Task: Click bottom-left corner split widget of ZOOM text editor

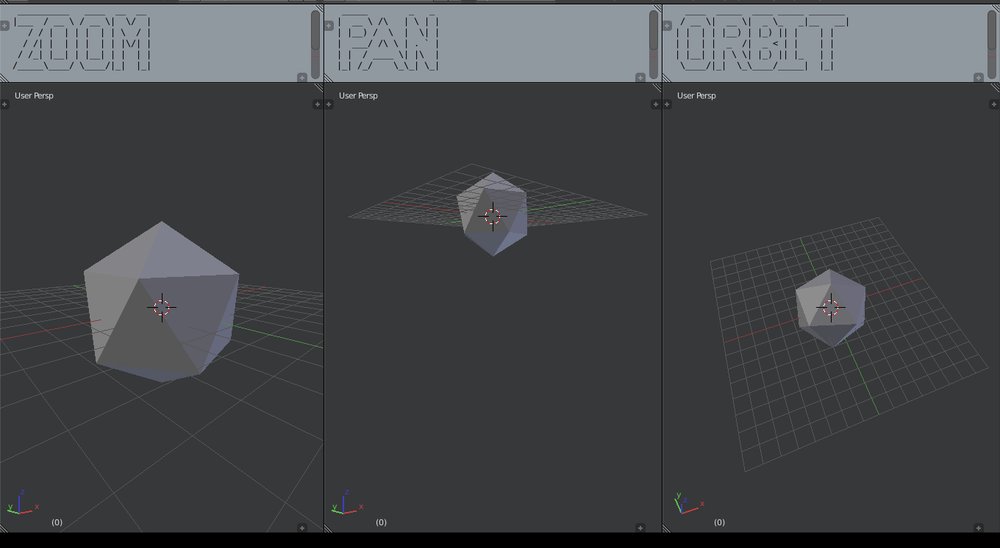Action: [x=4, y=78]
